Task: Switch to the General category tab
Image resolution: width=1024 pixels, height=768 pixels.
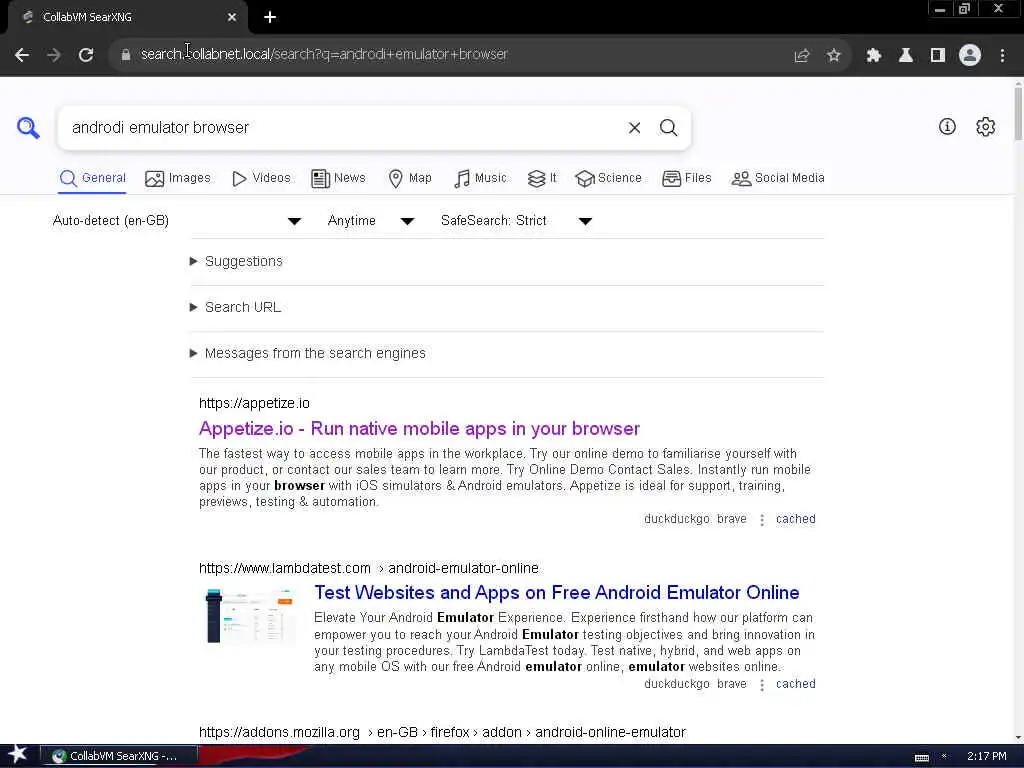Action: pos(92,178)
